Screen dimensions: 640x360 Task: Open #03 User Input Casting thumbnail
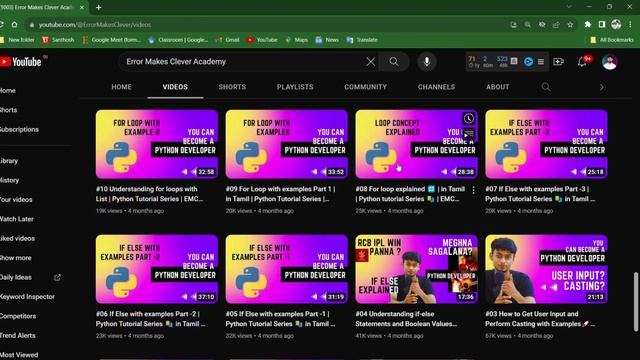tap(546, 269)
